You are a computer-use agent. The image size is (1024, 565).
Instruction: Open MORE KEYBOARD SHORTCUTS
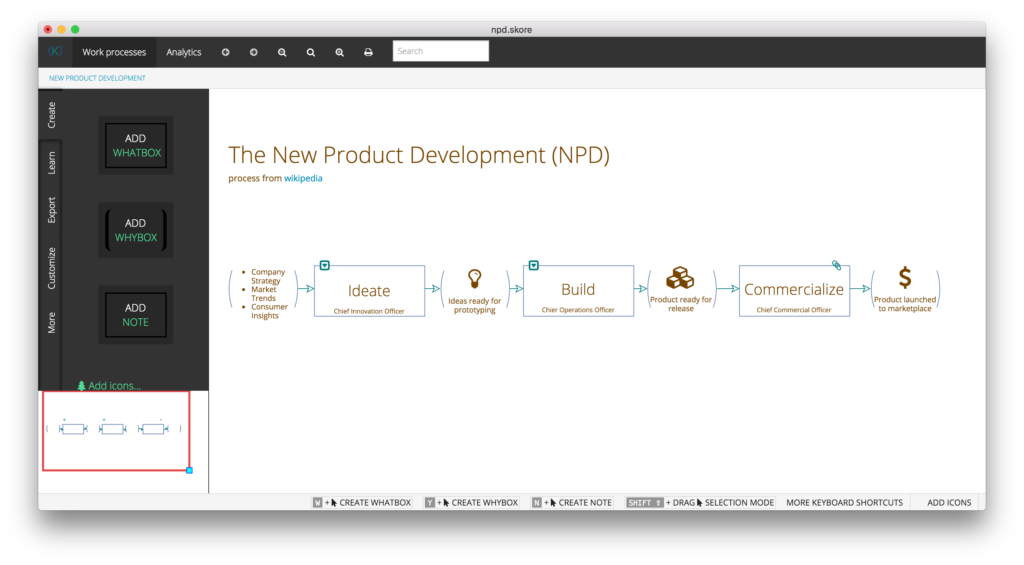pos(844,502)
